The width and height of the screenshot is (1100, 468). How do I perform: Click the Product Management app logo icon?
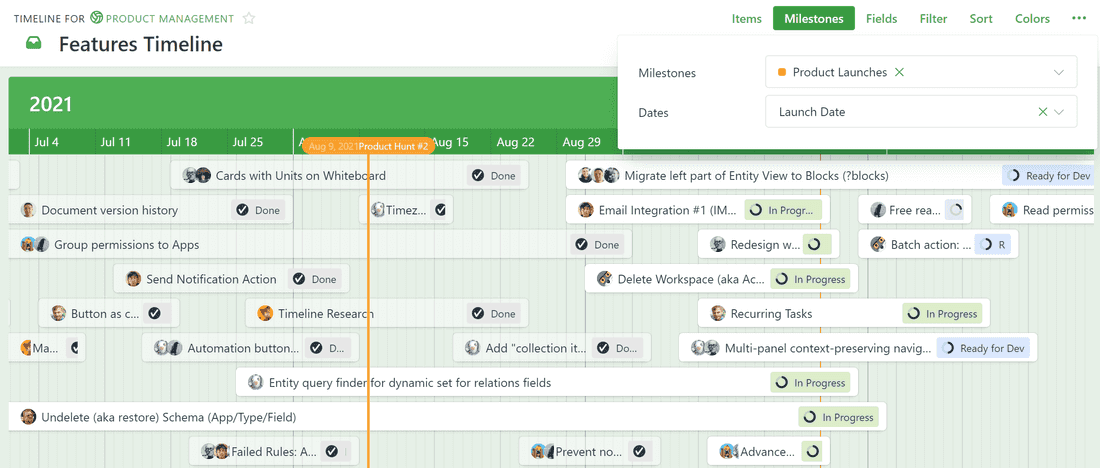click(x=96, y=18)
